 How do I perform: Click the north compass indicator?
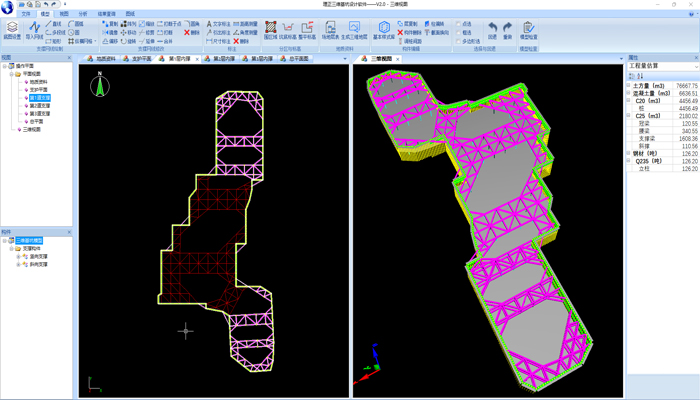[x=100, y=87]
